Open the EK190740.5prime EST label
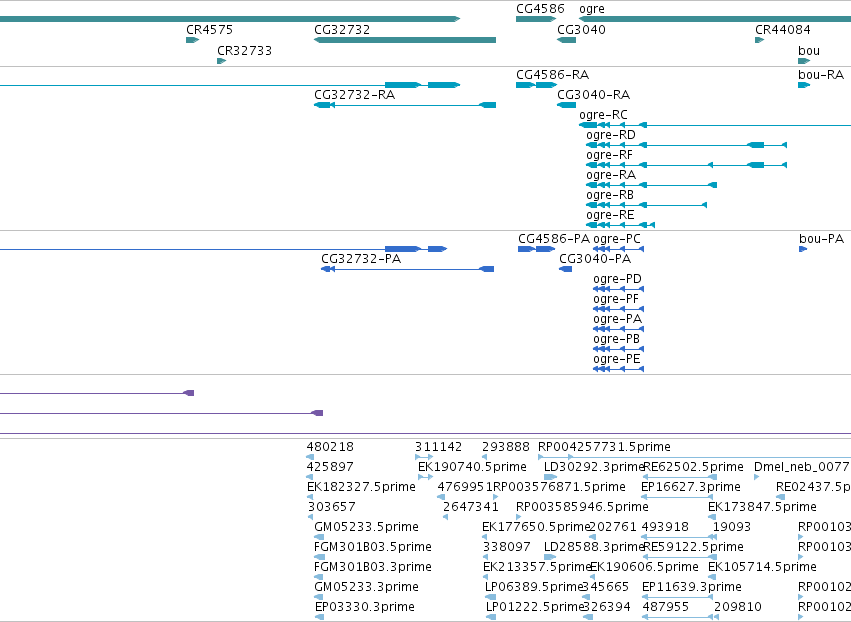The image size is (851, 622). 472,467
